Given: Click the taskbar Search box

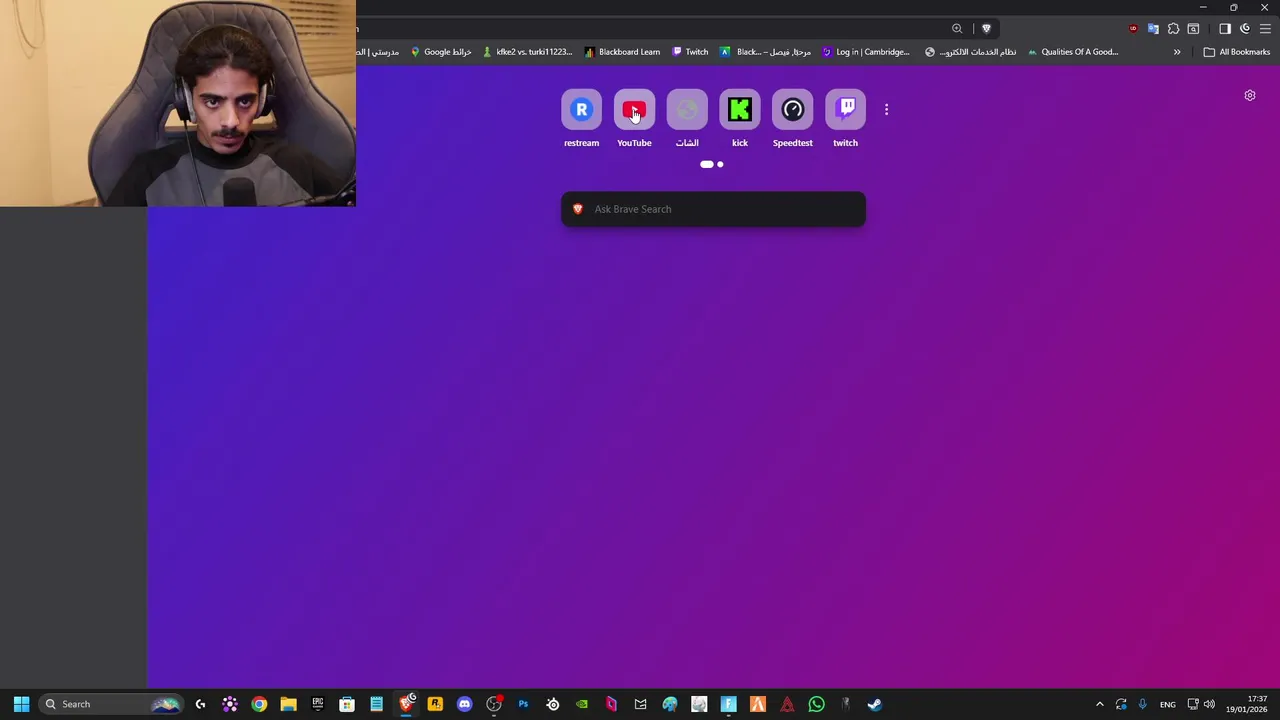Looking at the screenshot, I should click(x=110, y=704).
